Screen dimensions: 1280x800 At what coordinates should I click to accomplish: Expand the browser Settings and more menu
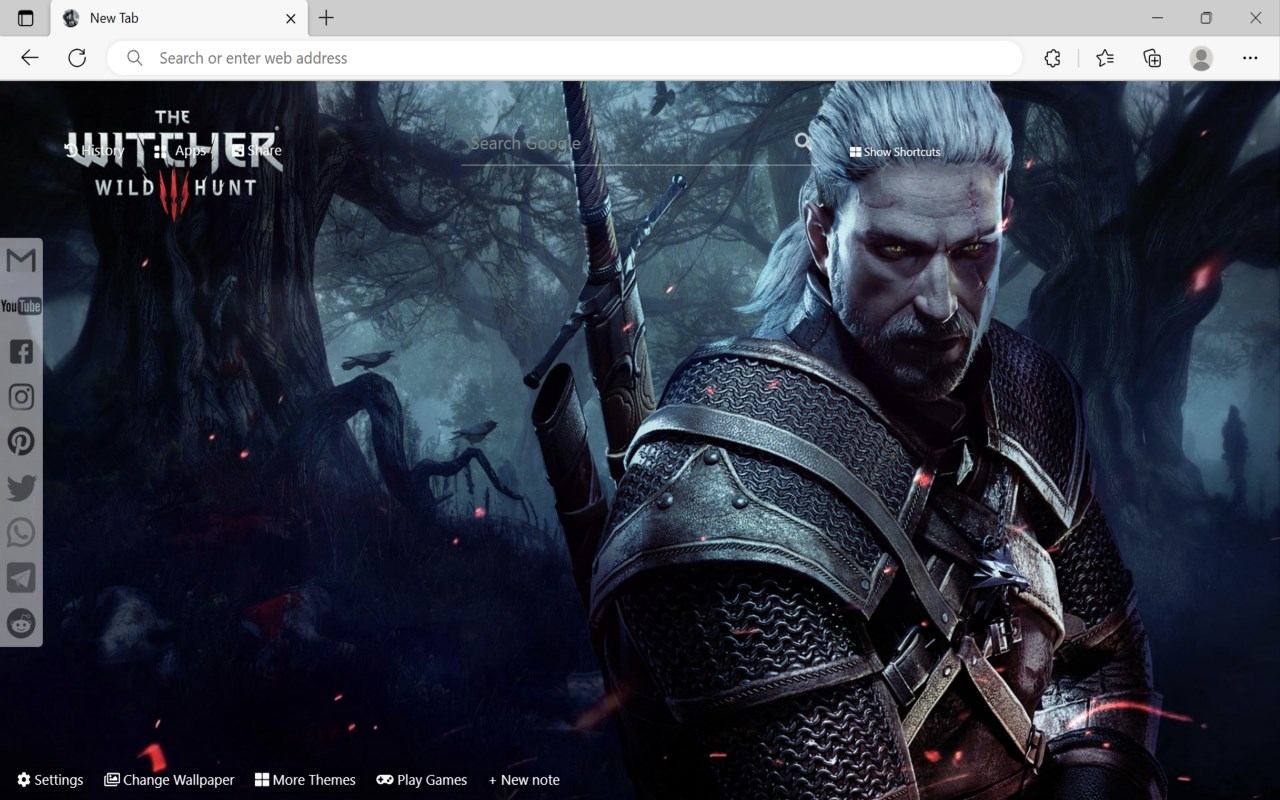tap(1250, 58)
